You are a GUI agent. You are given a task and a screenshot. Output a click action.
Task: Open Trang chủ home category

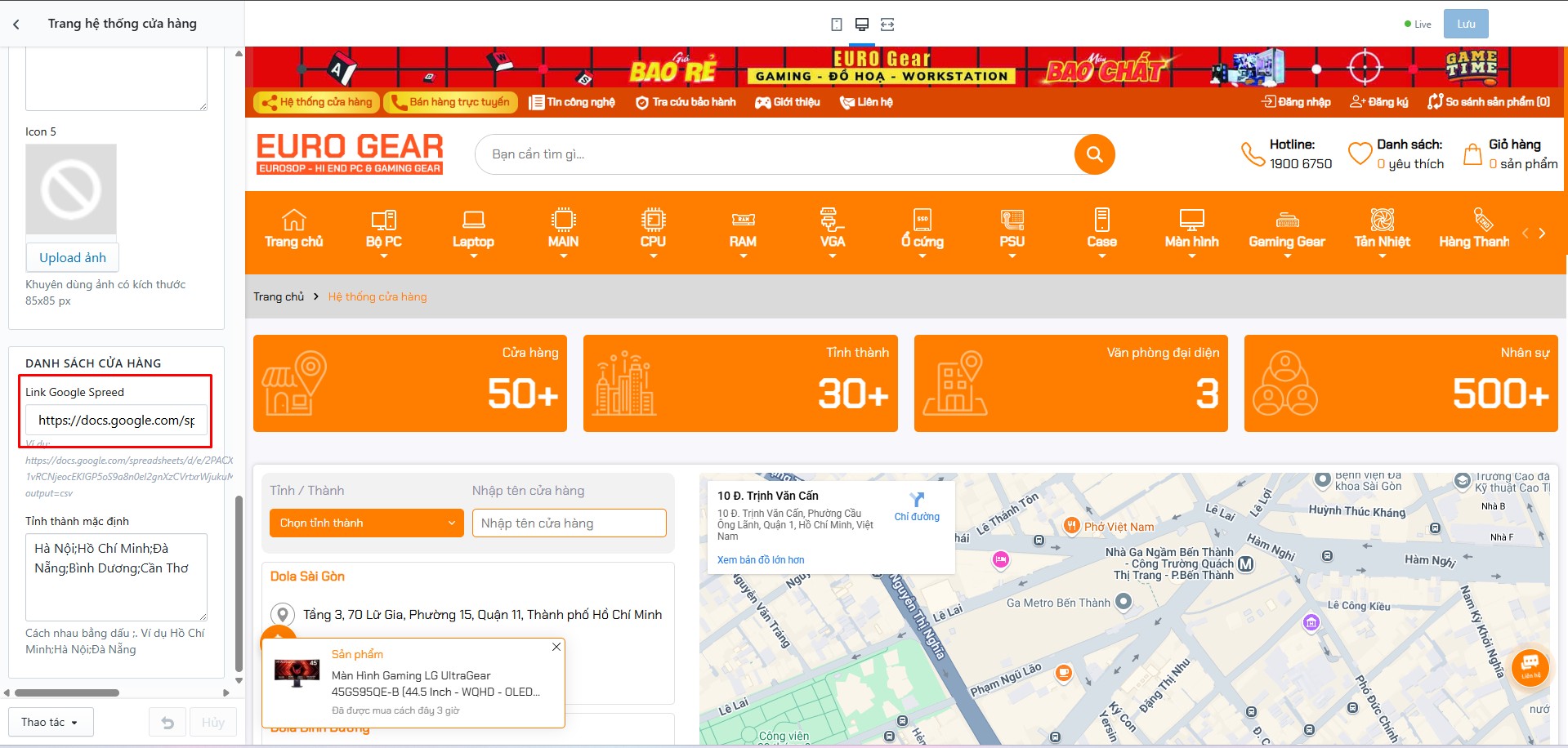[294, 229]
